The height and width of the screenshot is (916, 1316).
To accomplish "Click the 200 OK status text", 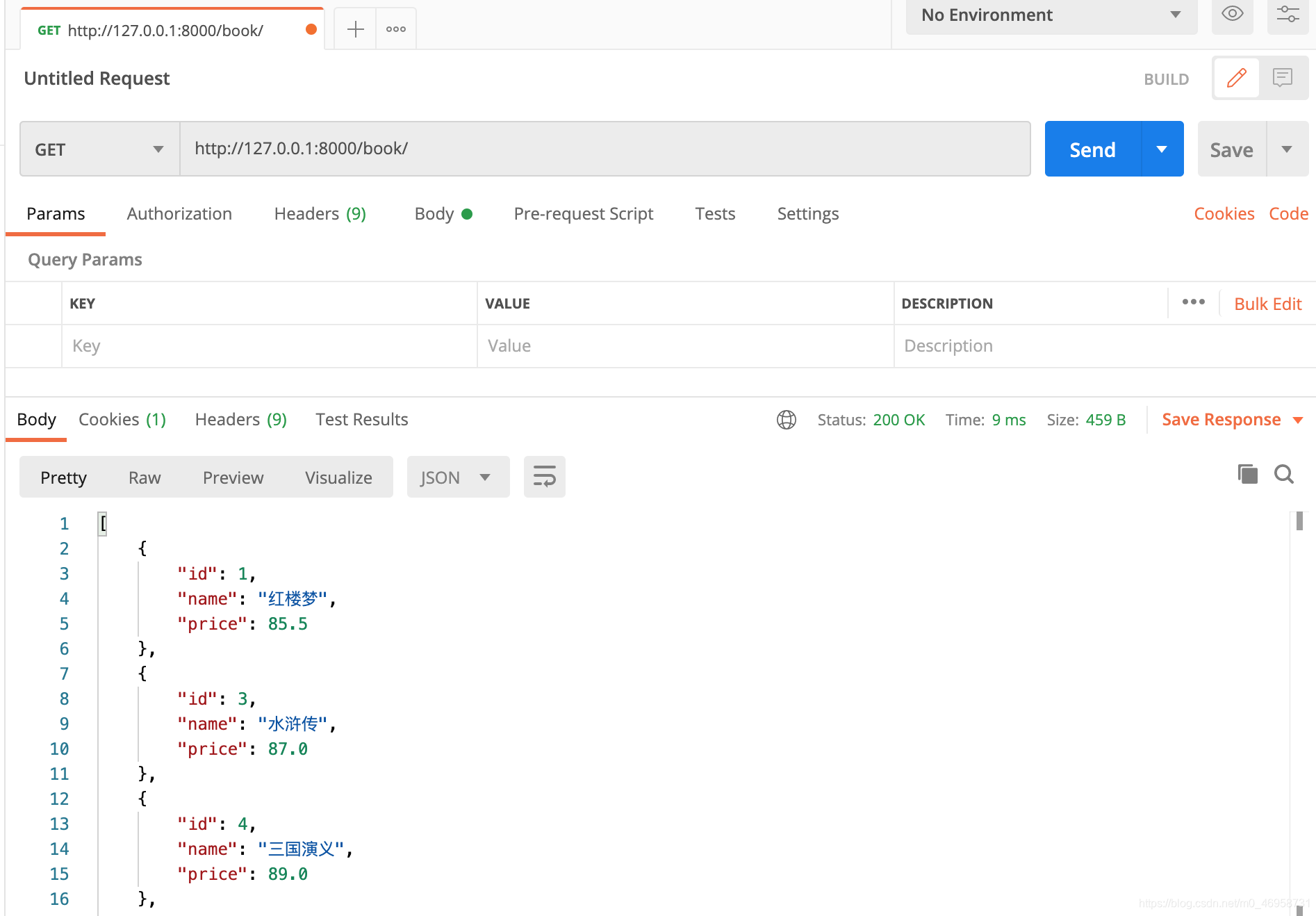I will 899,420.
